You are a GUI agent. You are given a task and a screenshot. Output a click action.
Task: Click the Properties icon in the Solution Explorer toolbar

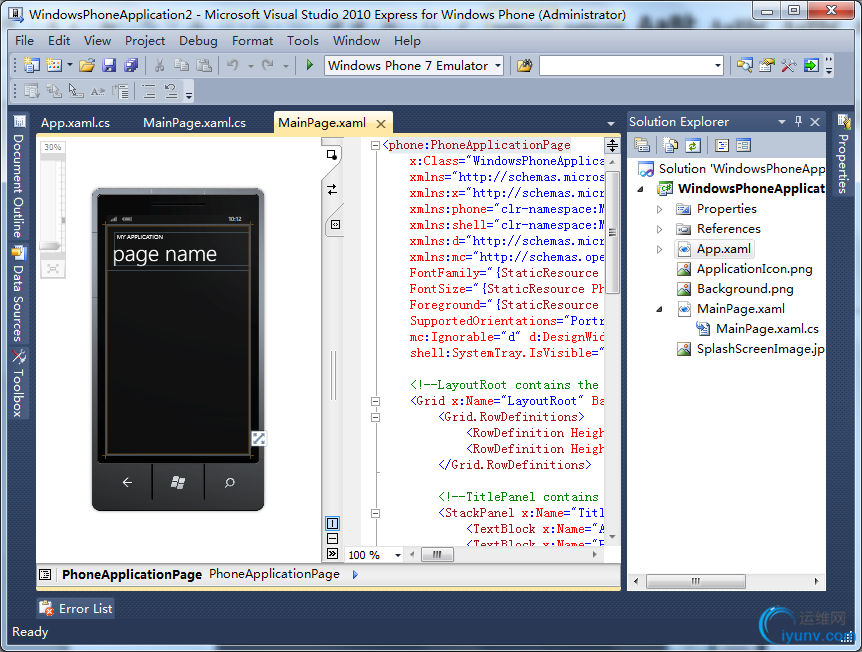pyautogui.click(x=642, y=145)
